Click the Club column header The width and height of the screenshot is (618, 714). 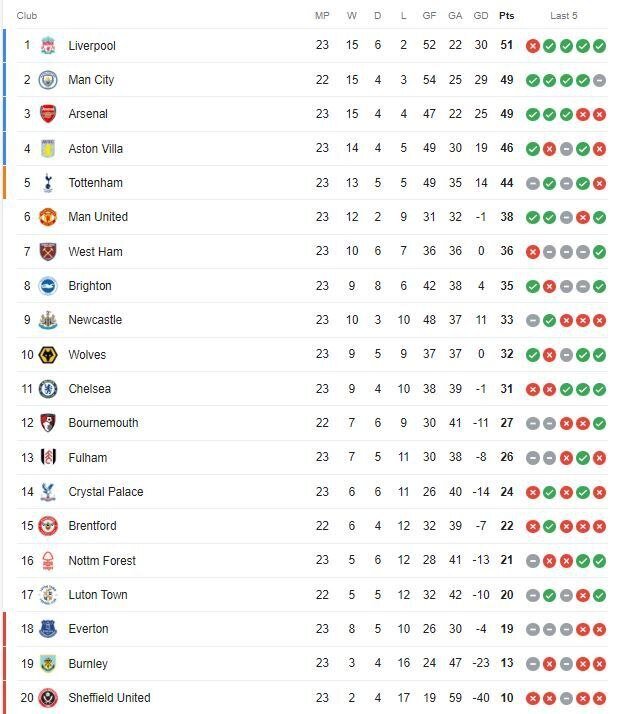coord(28,16)
